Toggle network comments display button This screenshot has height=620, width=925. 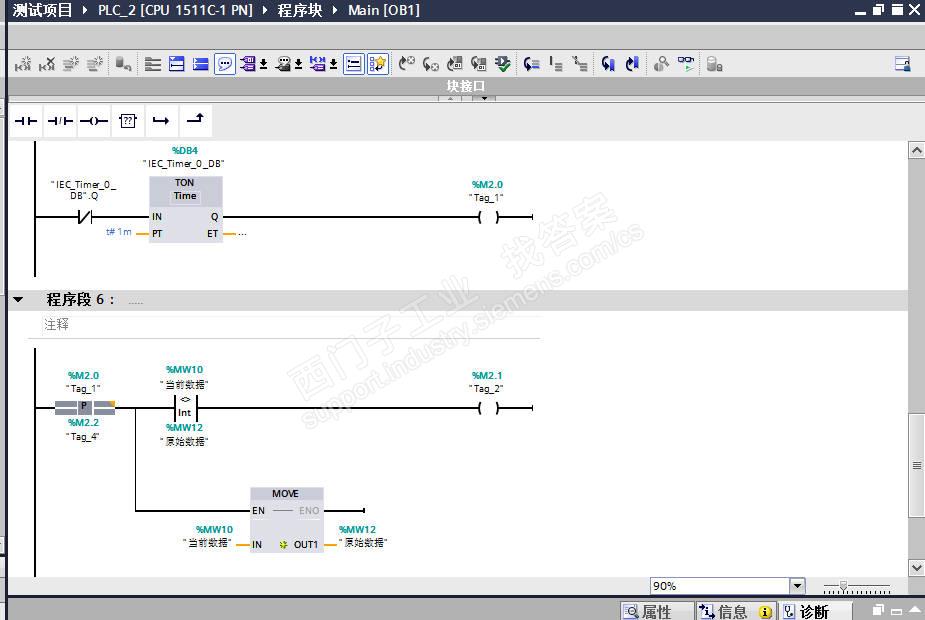point(353,64)
